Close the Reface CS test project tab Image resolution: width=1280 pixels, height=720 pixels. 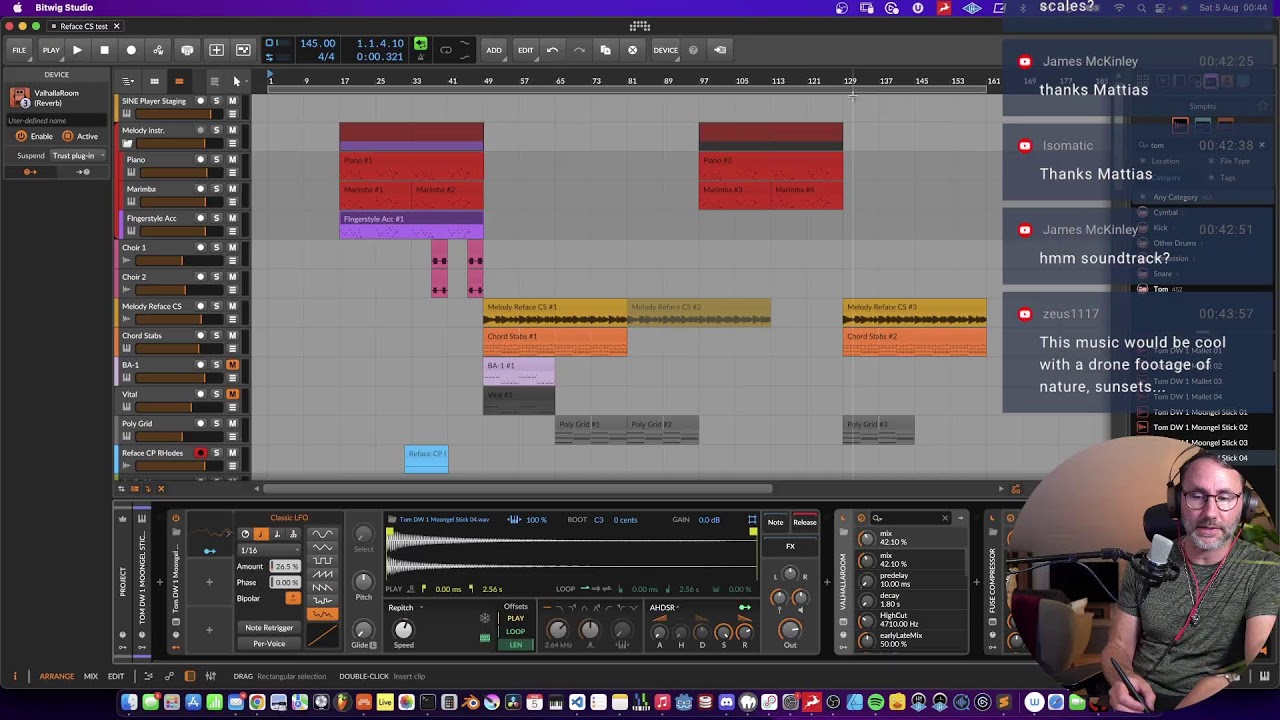point(116,26)
